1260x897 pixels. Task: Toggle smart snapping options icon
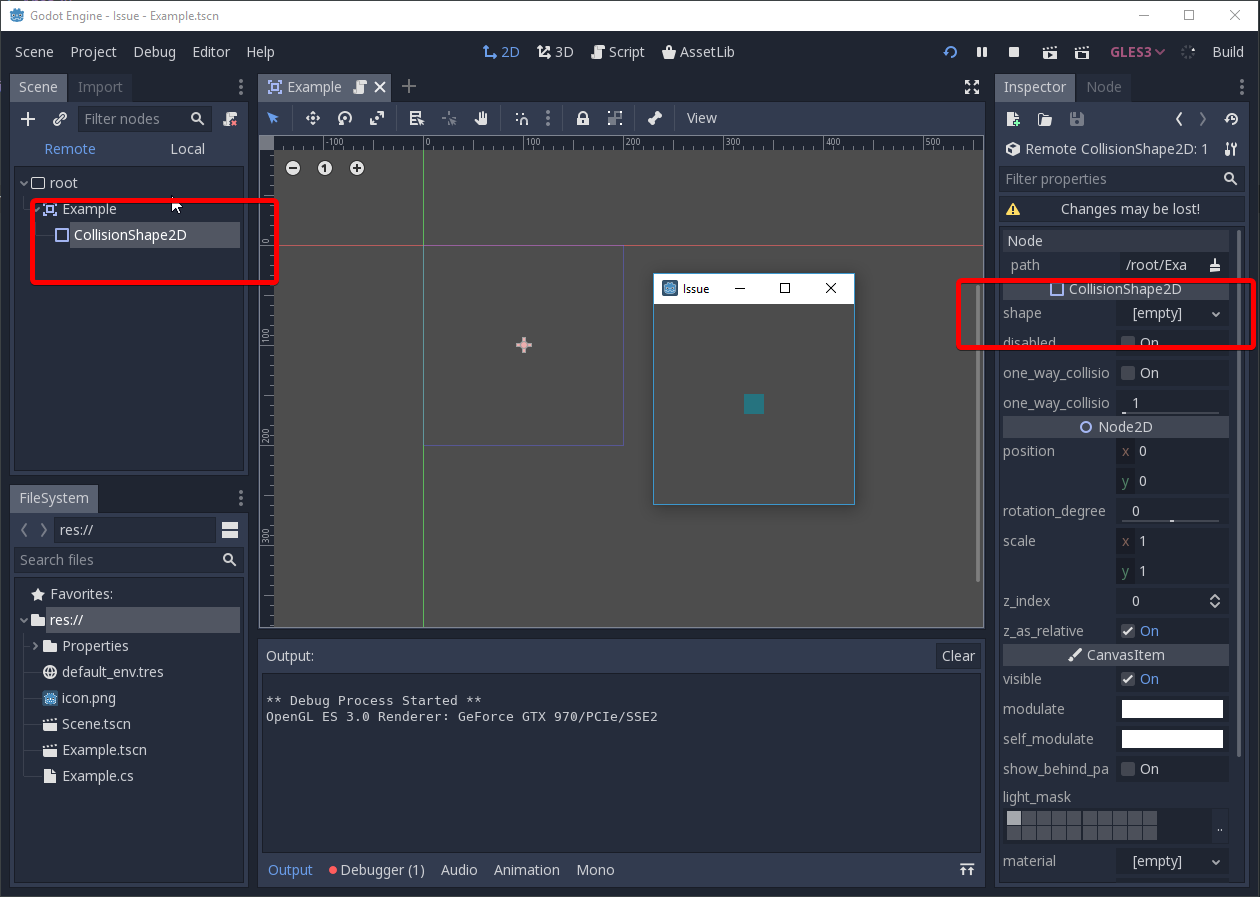point(521,118)
